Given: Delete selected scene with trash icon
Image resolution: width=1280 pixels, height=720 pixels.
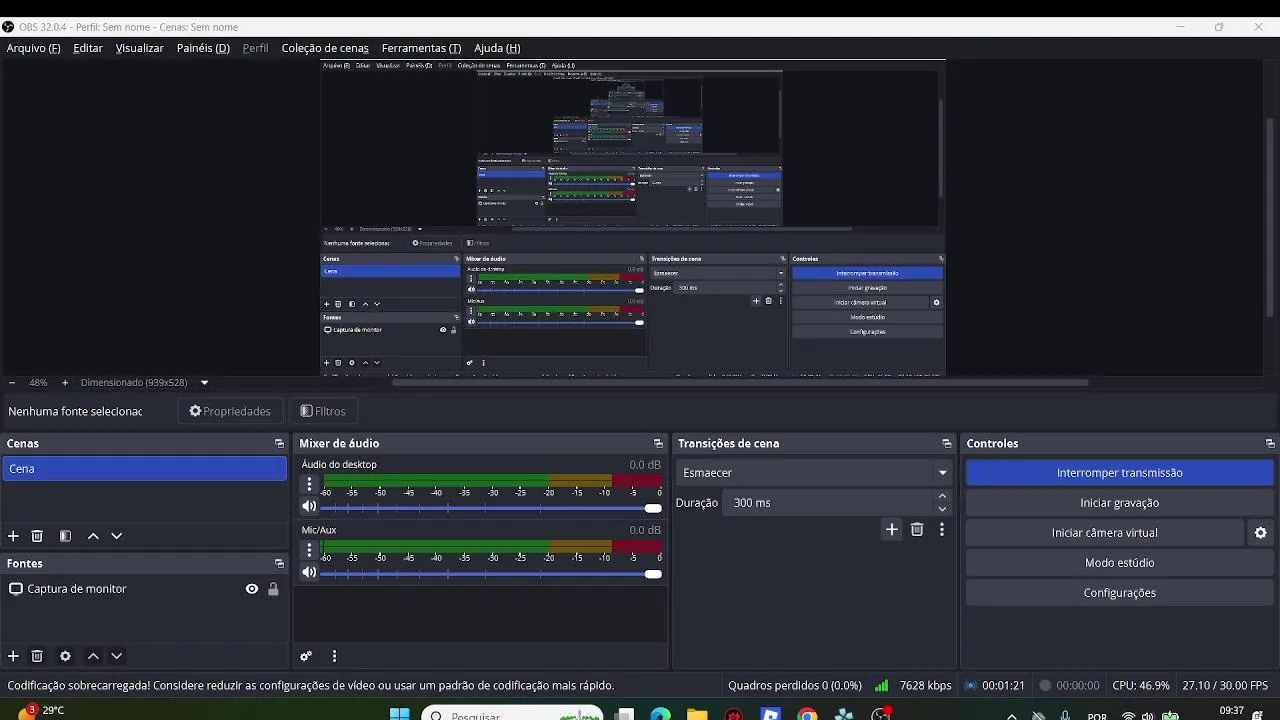Looking at the screenshot, I should (x=37, y=536).
